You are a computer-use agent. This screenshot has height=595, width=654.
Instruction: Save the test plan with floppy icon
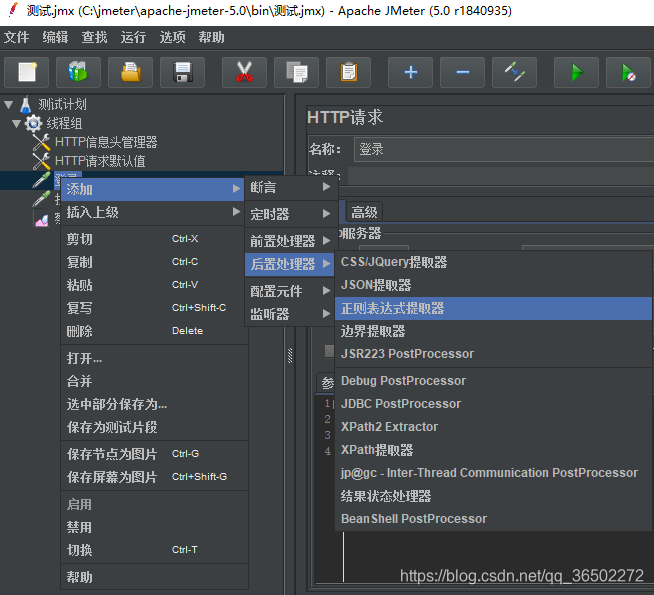click(x=183, y=73)
